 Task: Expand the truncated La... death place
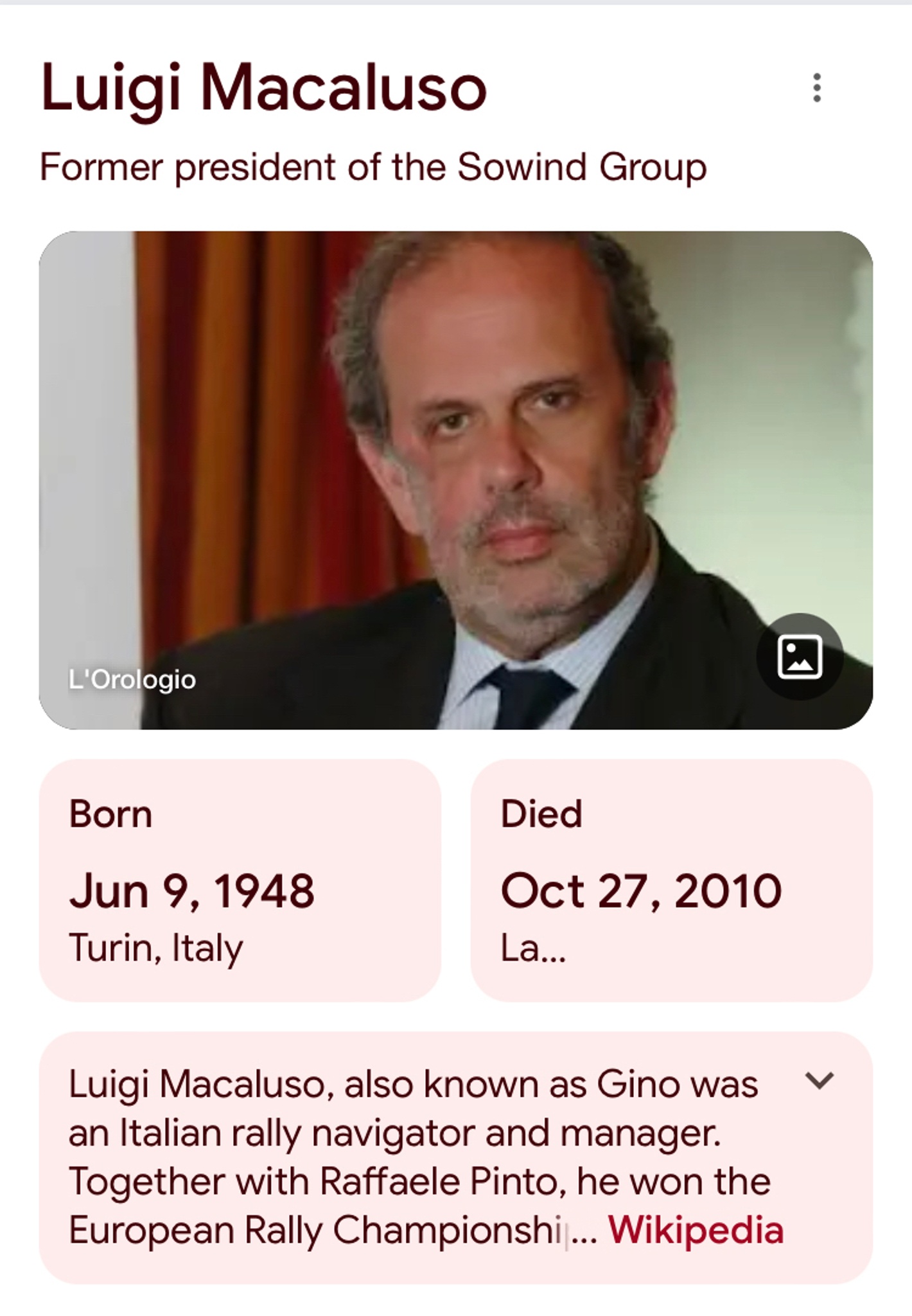click(533, 948)
